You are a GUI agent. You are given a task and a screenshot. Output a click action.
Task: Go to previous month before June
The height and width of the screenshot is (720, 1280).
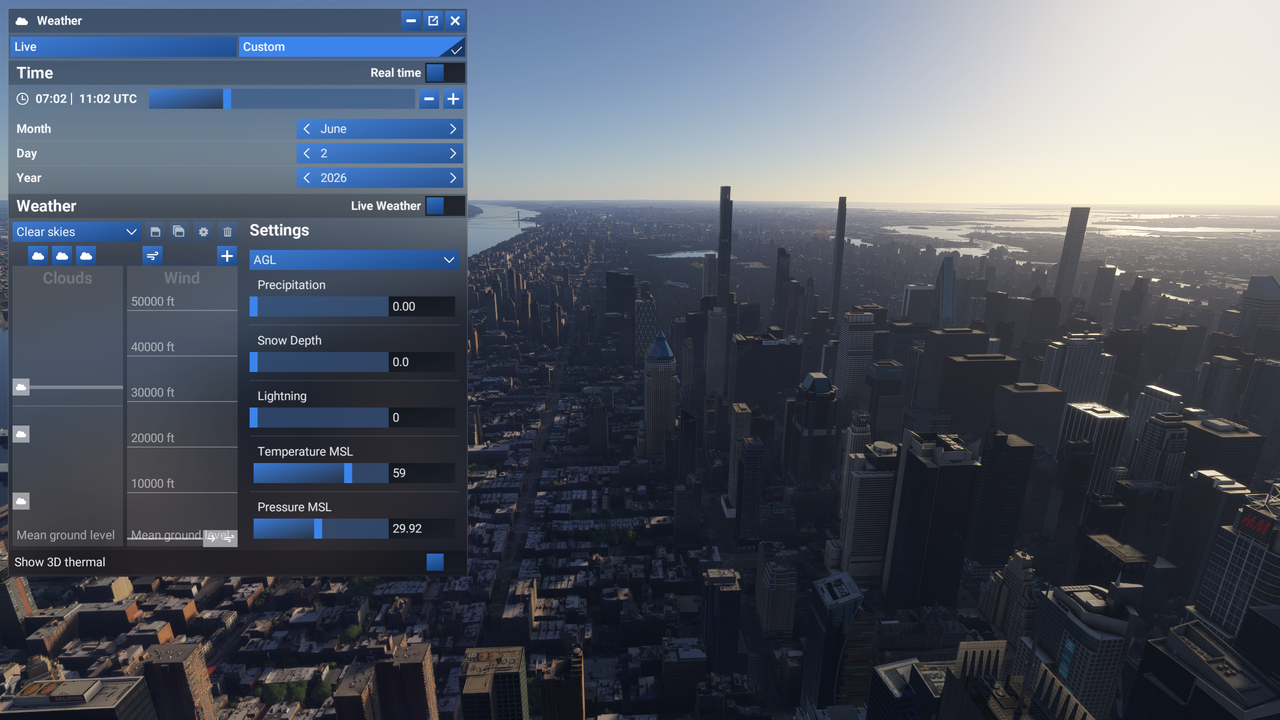[307, 129]
